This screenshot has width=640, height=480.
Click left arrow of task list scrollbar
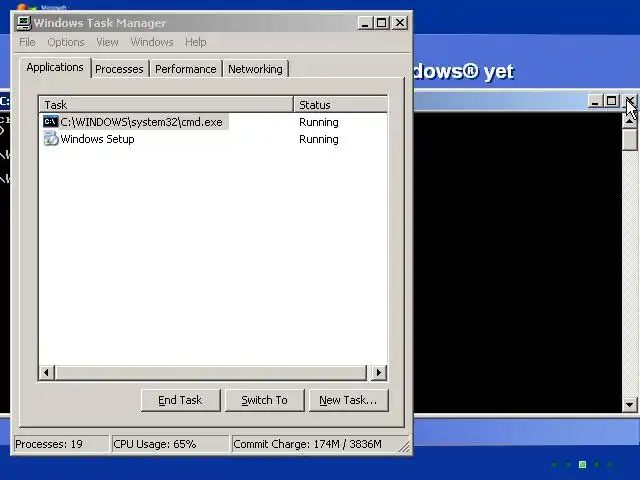(x=47, y=372)
